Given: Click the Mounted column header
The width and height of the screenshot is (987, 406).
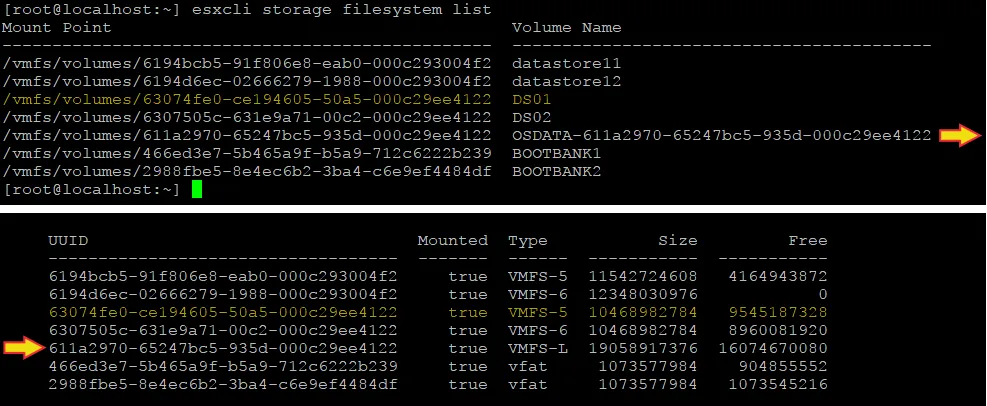Looking at the screenshot, I should click(x=452, y=240).
